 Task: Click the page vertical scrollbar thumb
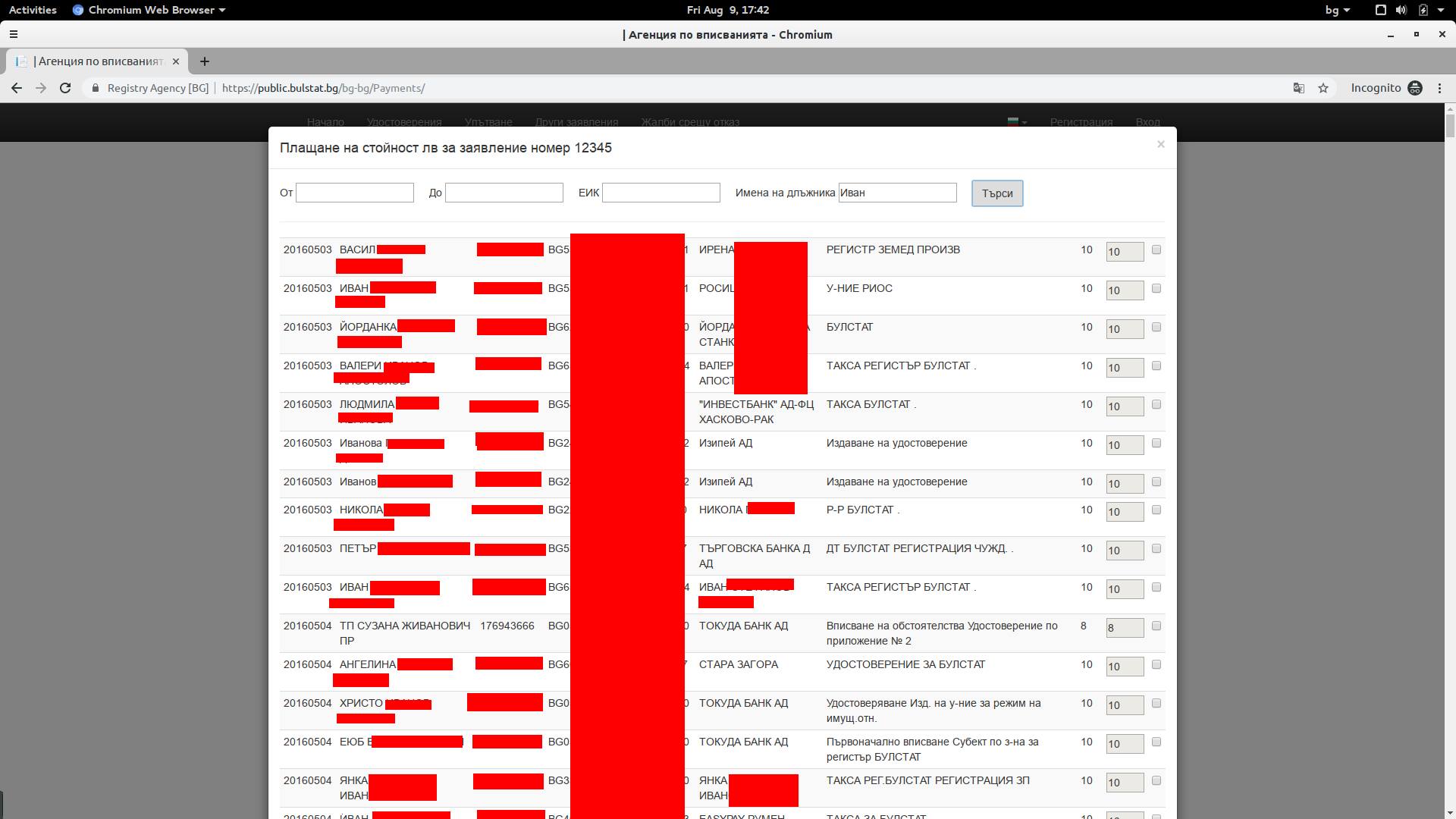coord(1450,126)
